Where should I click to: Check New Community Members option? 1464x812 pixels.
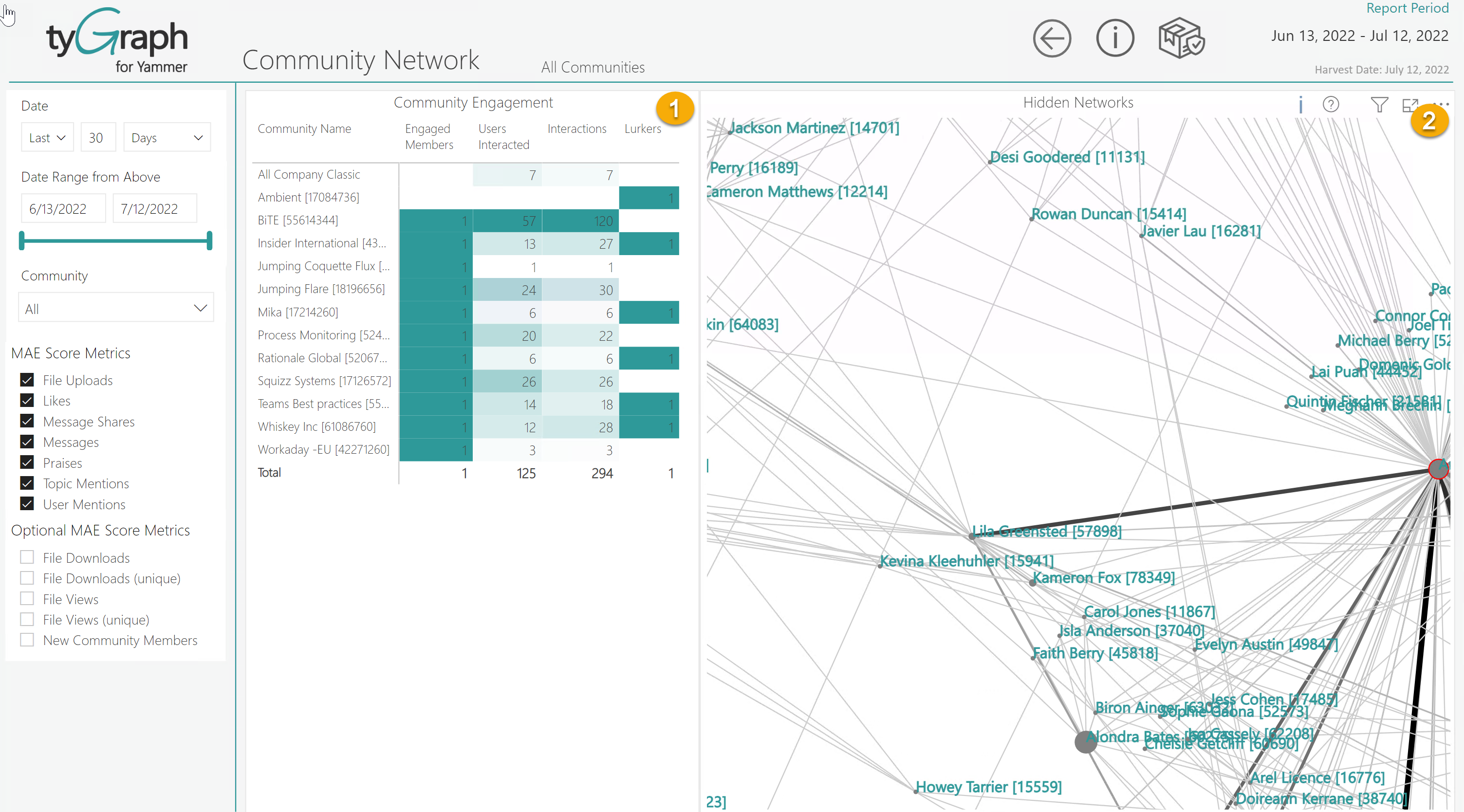[x=27, y=640]
